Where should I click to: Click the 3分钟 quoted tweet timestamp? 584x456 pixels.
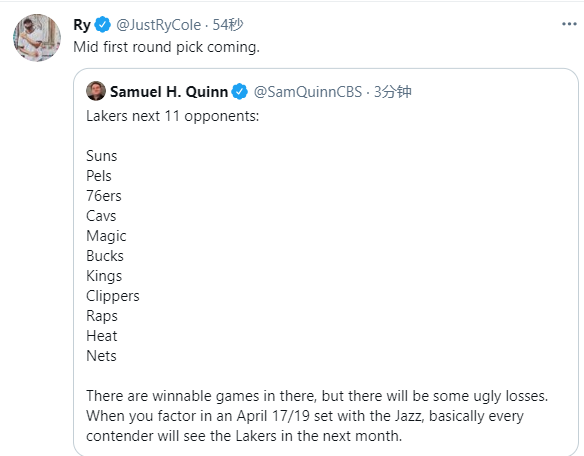[393, 92]
